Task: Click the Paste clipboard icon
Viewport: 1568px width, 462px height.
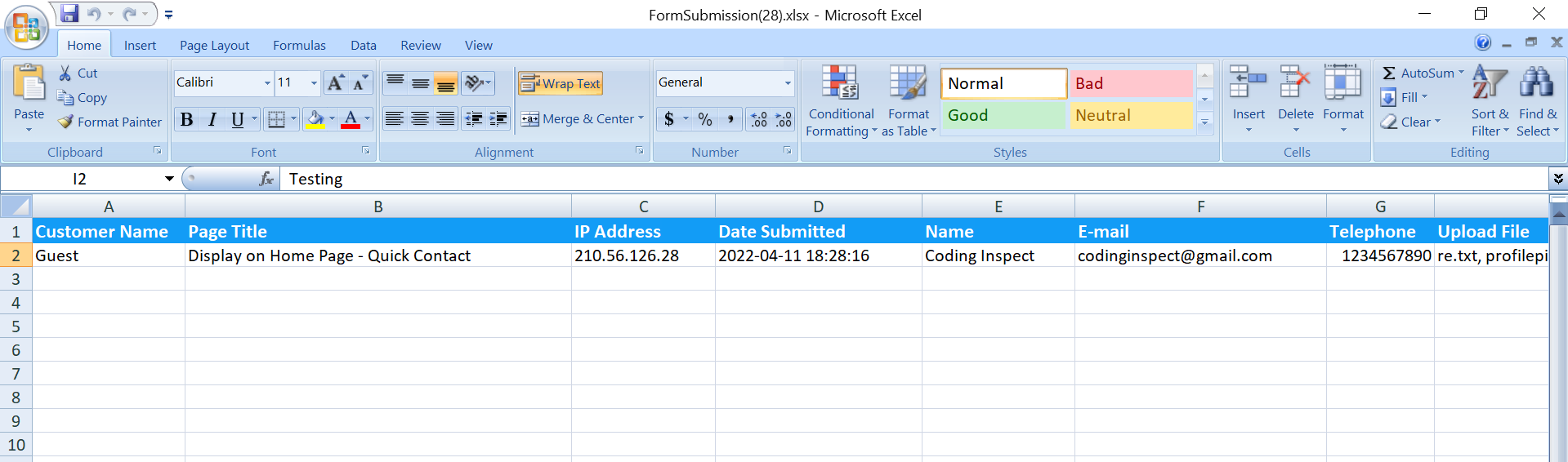Action: pos(29,84)
